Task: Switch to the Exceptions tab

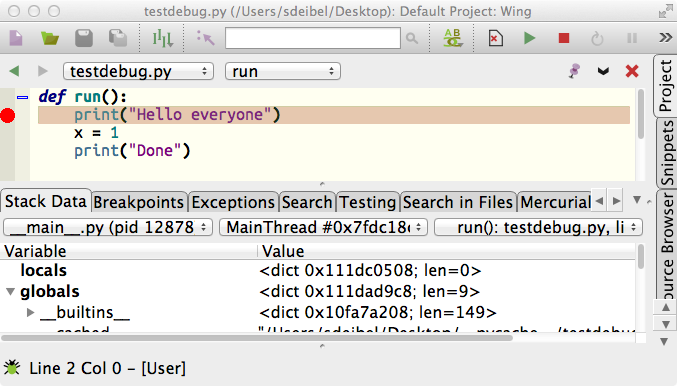Action: point(233,202)
